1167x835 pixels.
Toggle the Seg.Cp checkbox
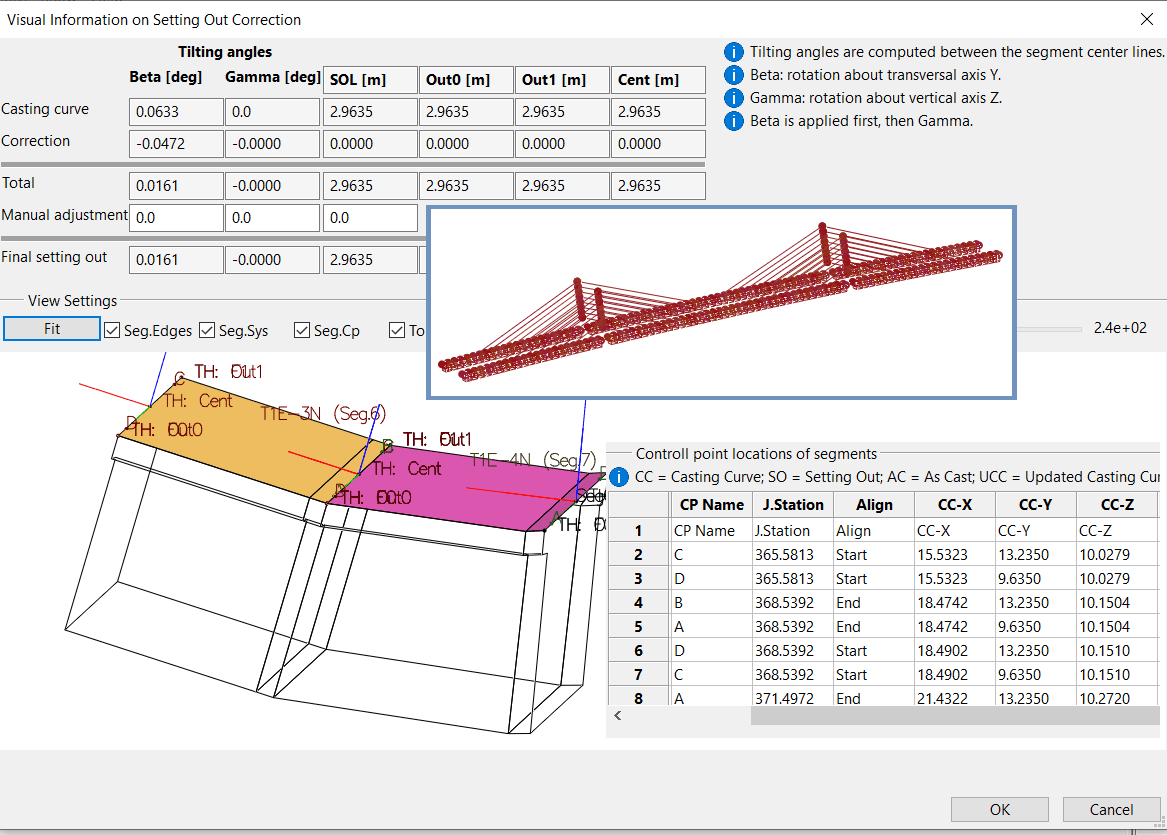tap(301, 329)
